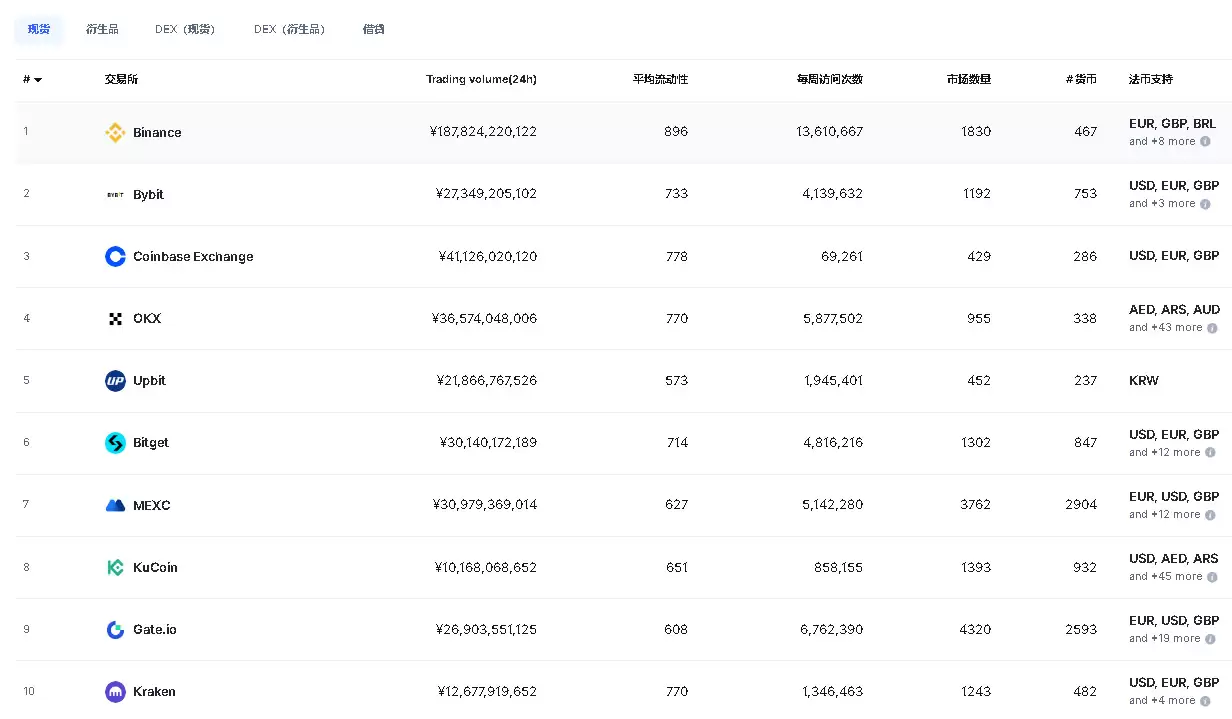Click the KuCoin logo icon

(114, 567)
